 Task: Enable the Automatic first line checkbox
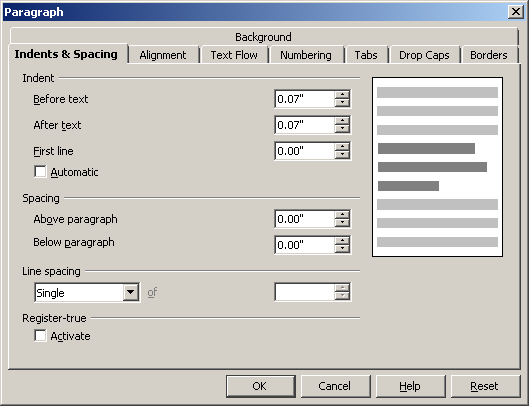pos(40,171)
